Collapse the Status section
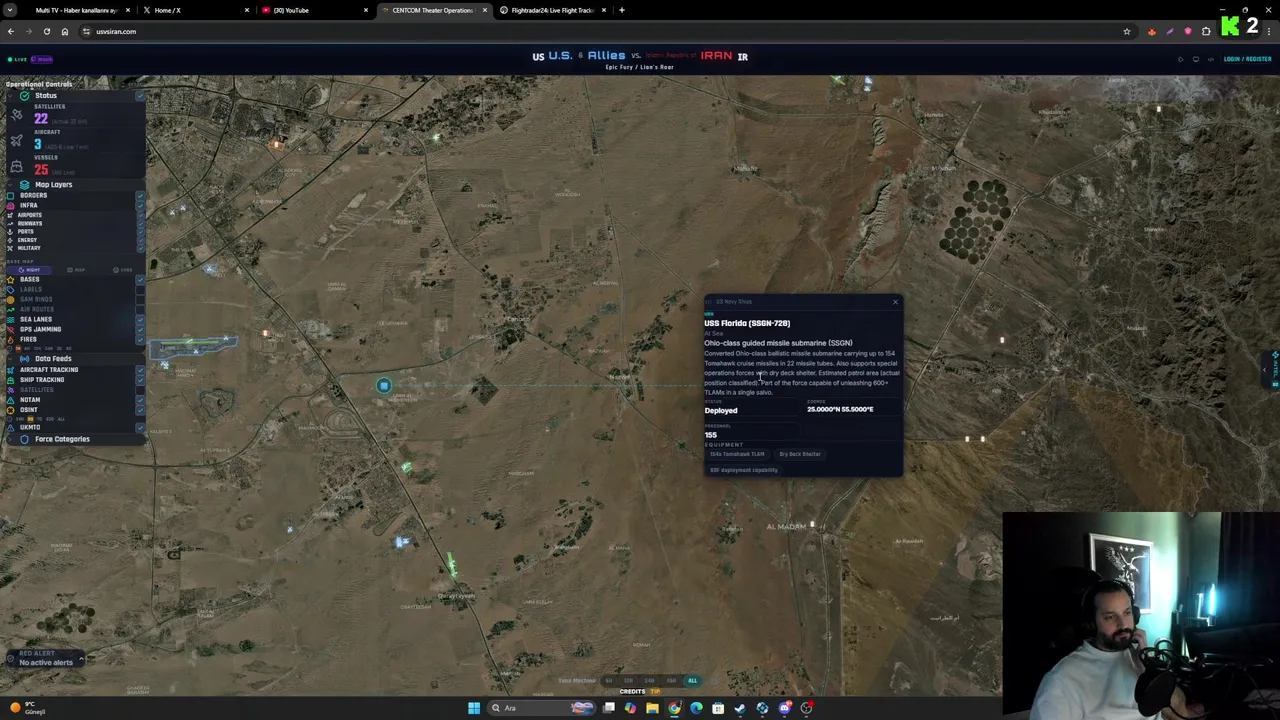This screenshot has width=1280, height=720. pyautogui.click(x=10, y=96)
